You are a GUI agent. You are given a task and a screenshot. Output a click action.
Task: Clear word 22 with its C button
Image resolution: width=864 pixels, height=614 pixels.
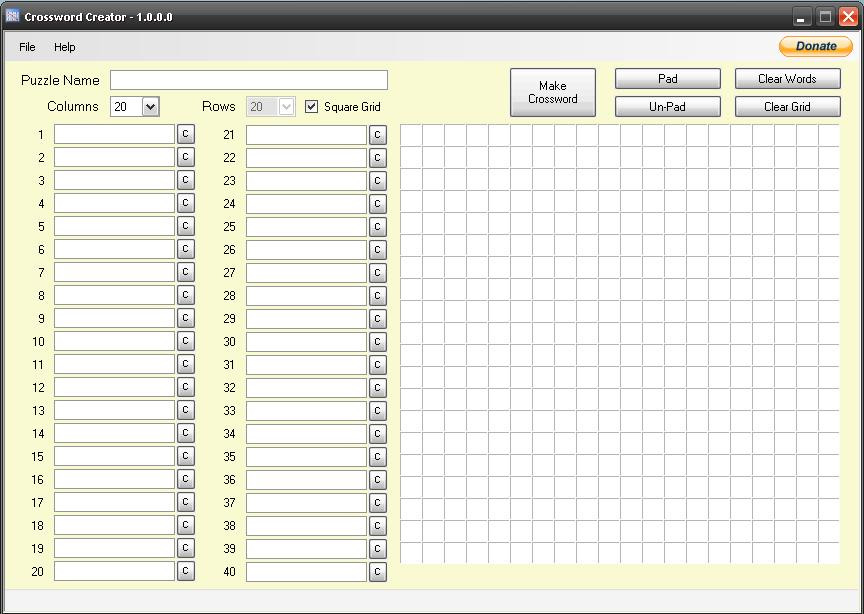tap(377, 158)
